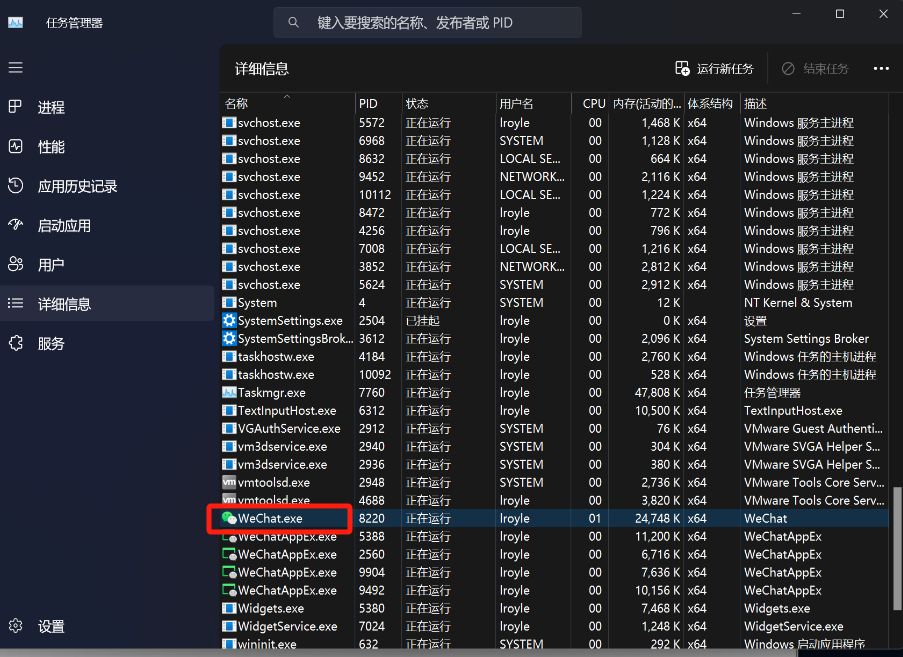Click the WeChat.exe green icon

pyautogui.click(x=229, y=518)
